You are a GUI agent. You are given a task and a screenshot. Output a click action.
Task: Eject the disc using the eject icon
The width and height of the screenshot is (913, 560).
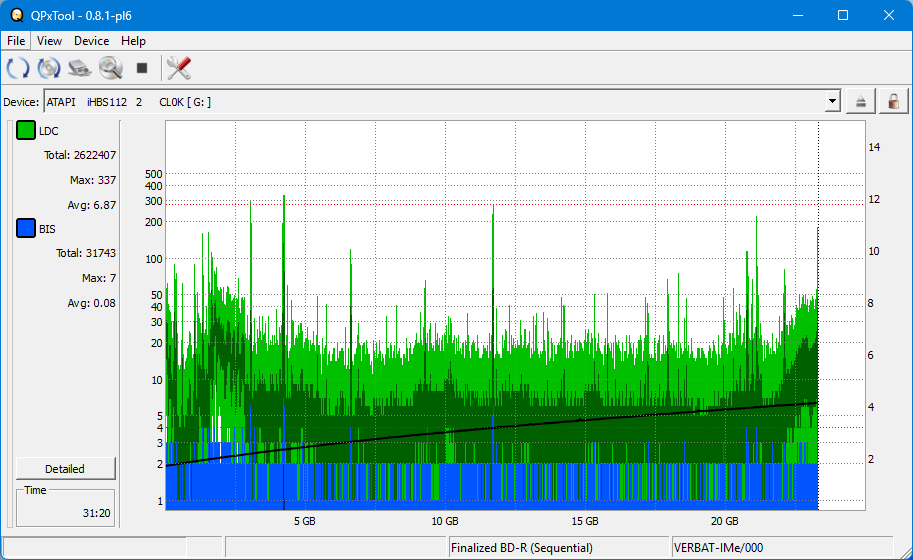click(860, 101)
